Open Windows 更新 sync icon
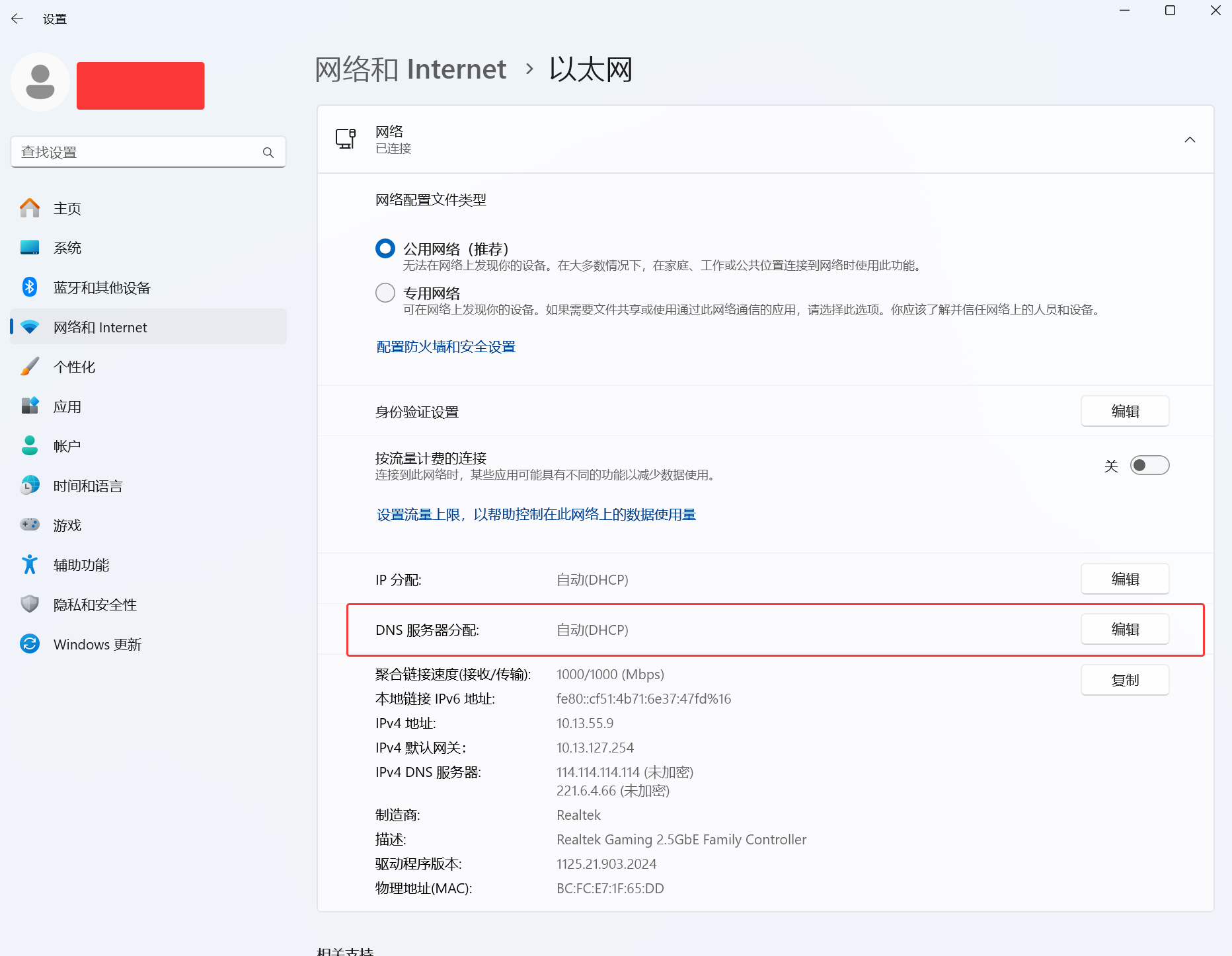Image resolution: width=1232 pixels, height=956 pixels. (30, 644)
